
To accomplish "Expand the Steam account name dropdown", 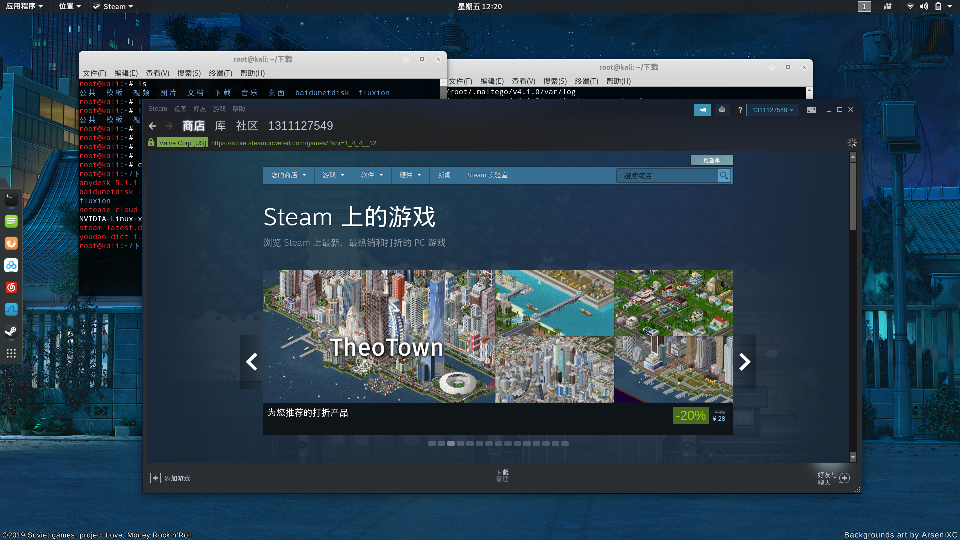I will 773,110.
